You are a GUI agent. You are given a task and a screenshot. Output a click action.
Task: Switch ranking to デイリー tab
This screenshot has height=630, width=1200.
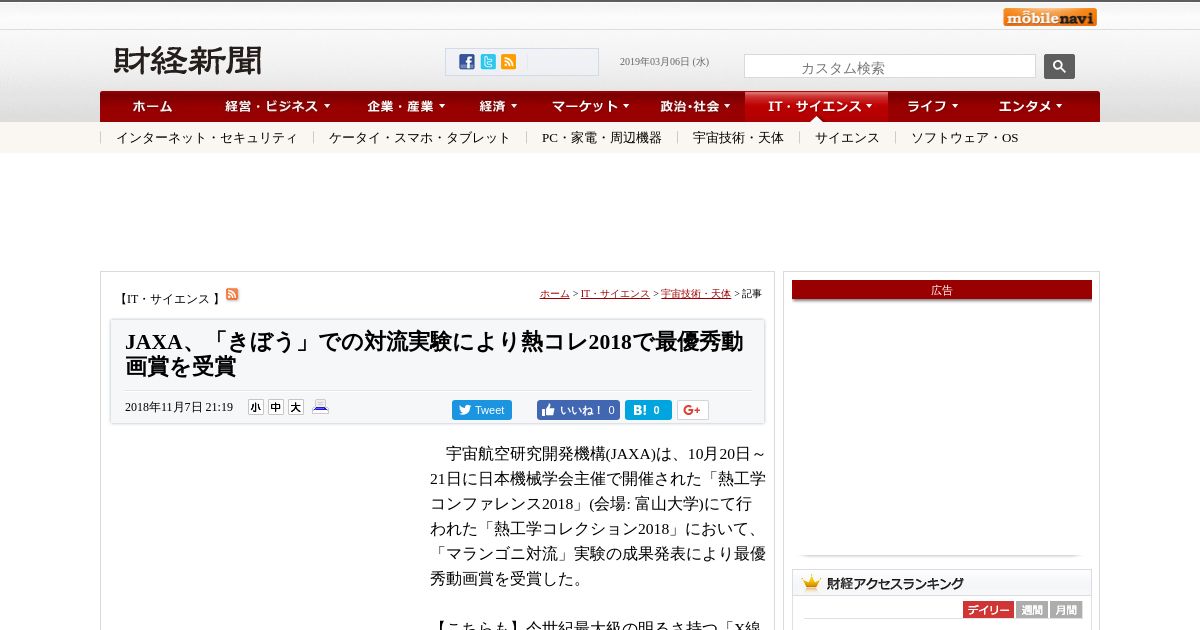click(988, 610)
